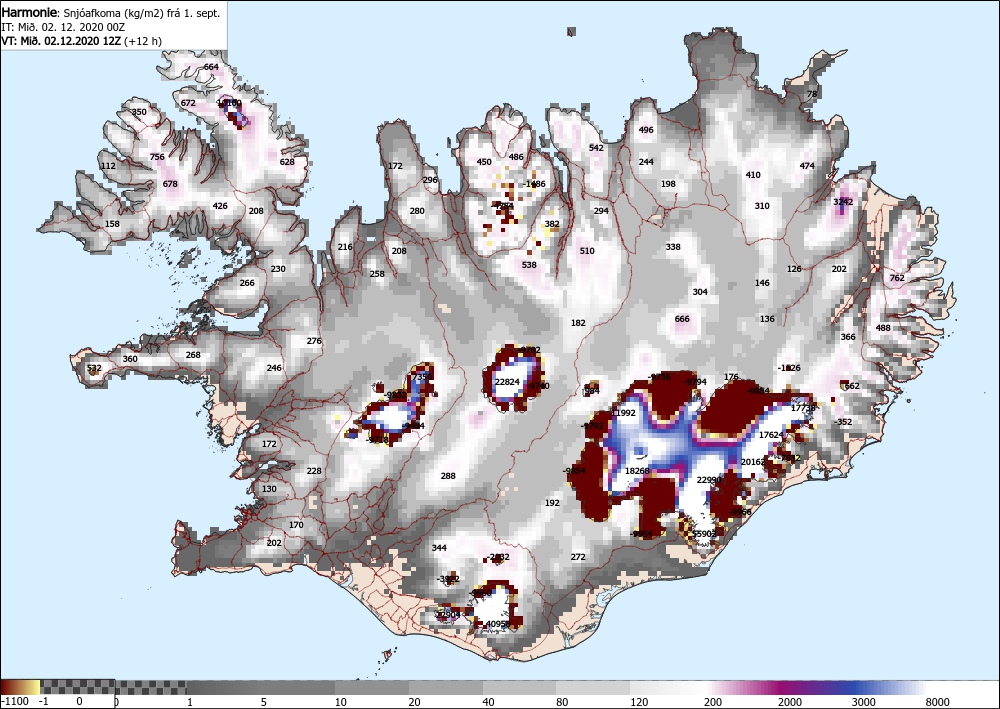This screenshot has height=709, width=1000.
Task: Click the legend label 8000
Action: click(x=938, y=701)
